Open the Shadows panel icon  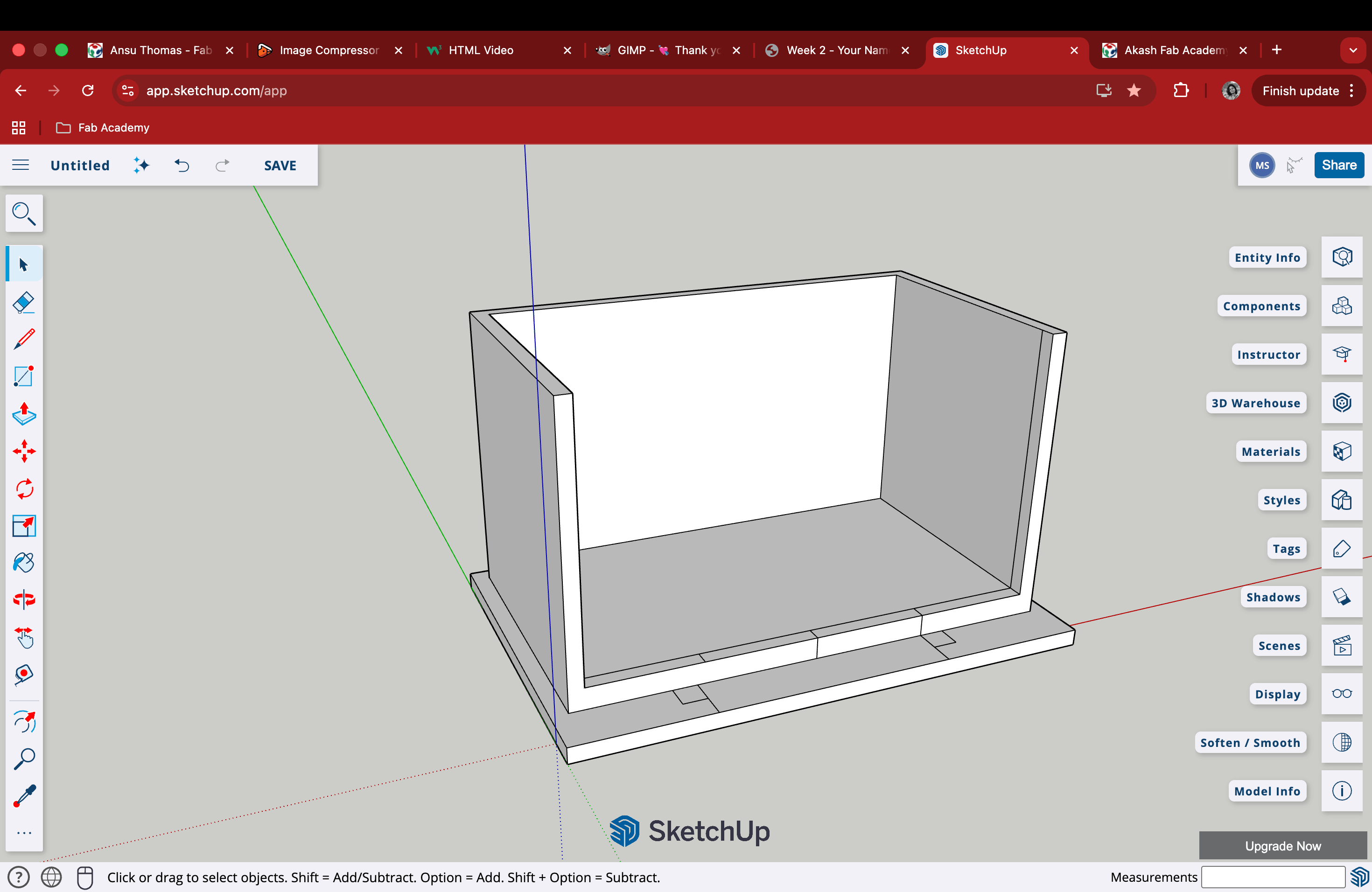(1342, 597)
